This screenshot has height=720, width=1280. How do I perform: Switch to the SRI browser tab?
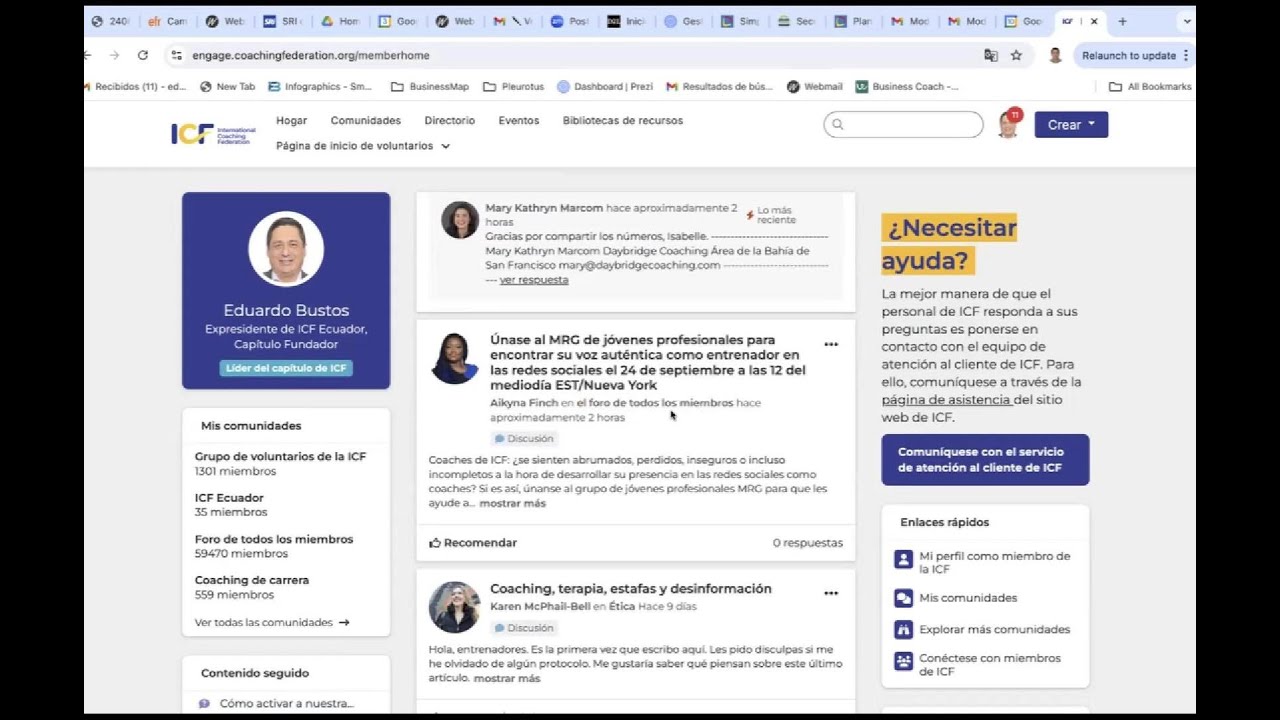(x=283, y=21)
